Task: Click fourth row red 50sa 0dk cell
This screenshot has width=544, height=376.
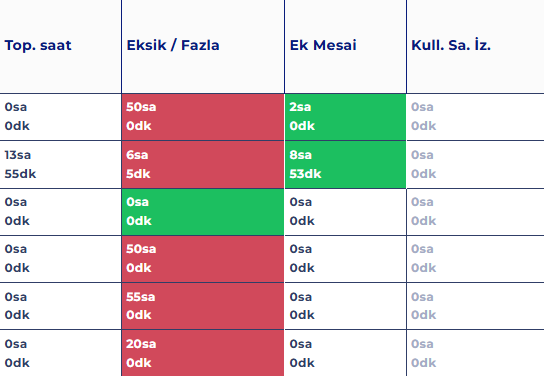Action: tap(203, 259)
